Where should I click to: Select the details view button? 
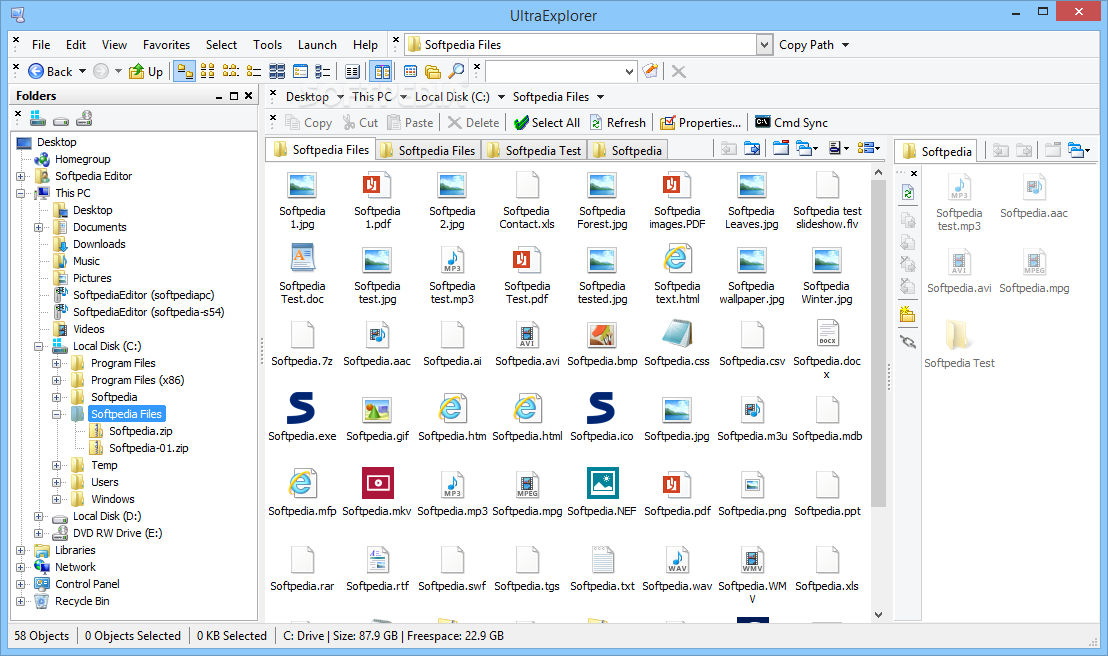[x=300, y=71]
